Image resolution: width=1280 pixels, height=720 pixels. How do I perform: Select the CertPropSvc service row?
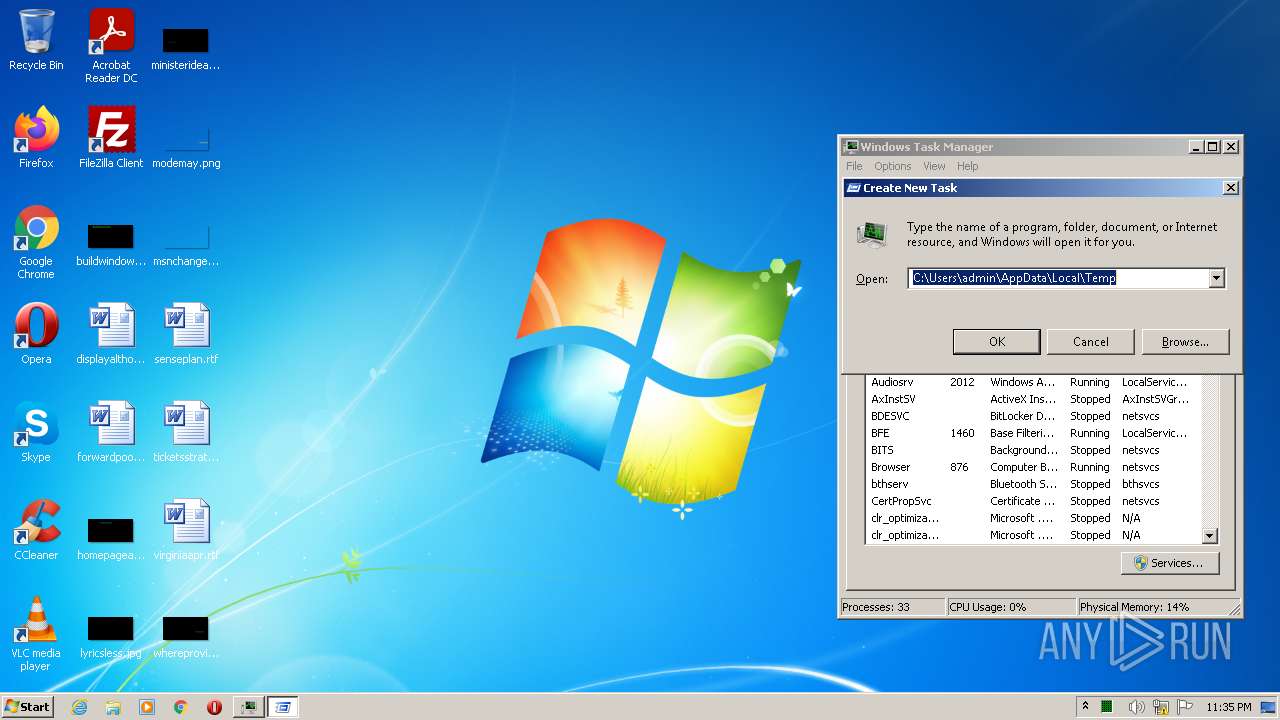click(x=1033, y=501)
